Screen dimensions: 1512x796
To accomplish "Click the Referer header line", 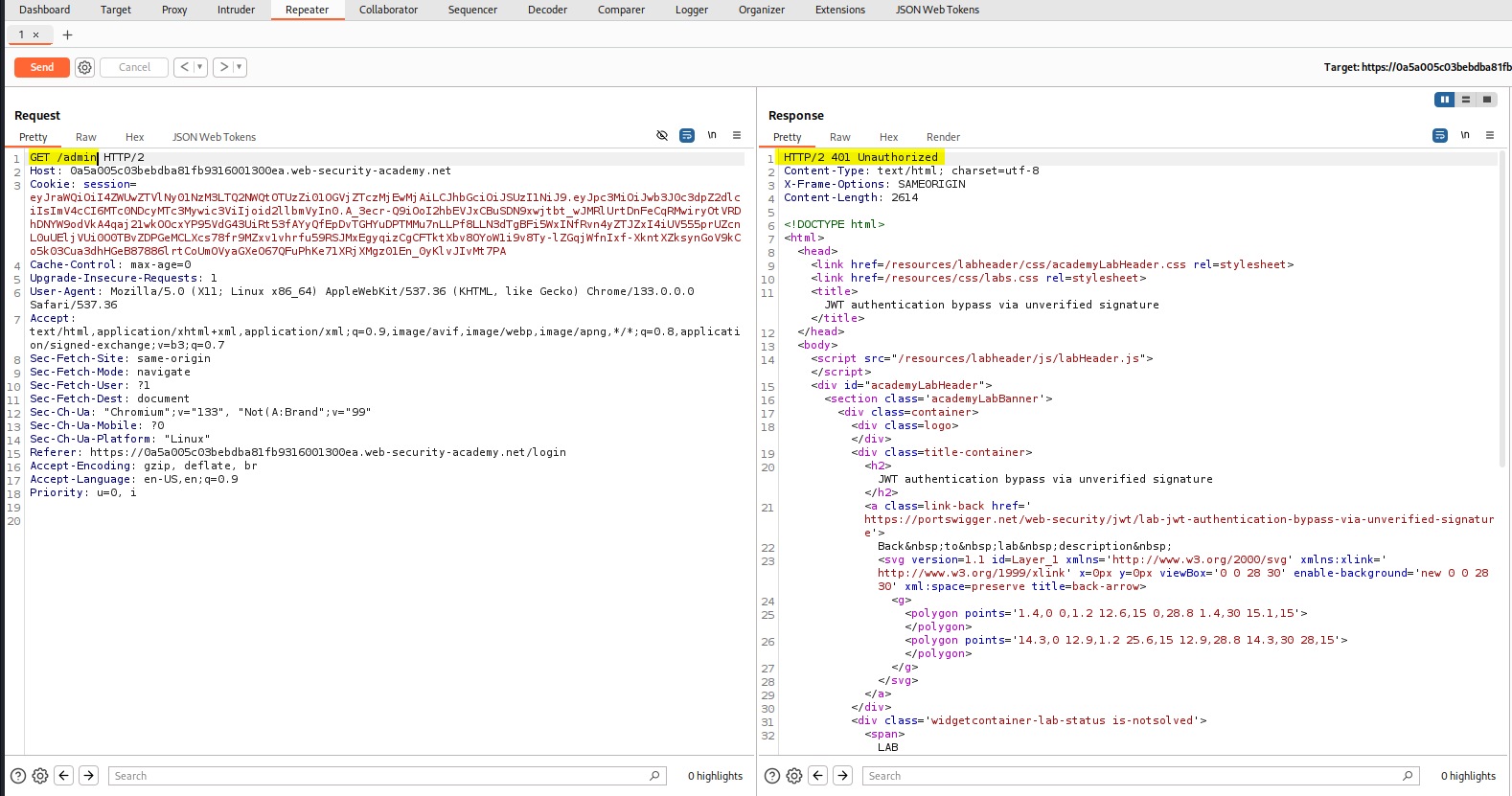I will (x=298, y=452).
